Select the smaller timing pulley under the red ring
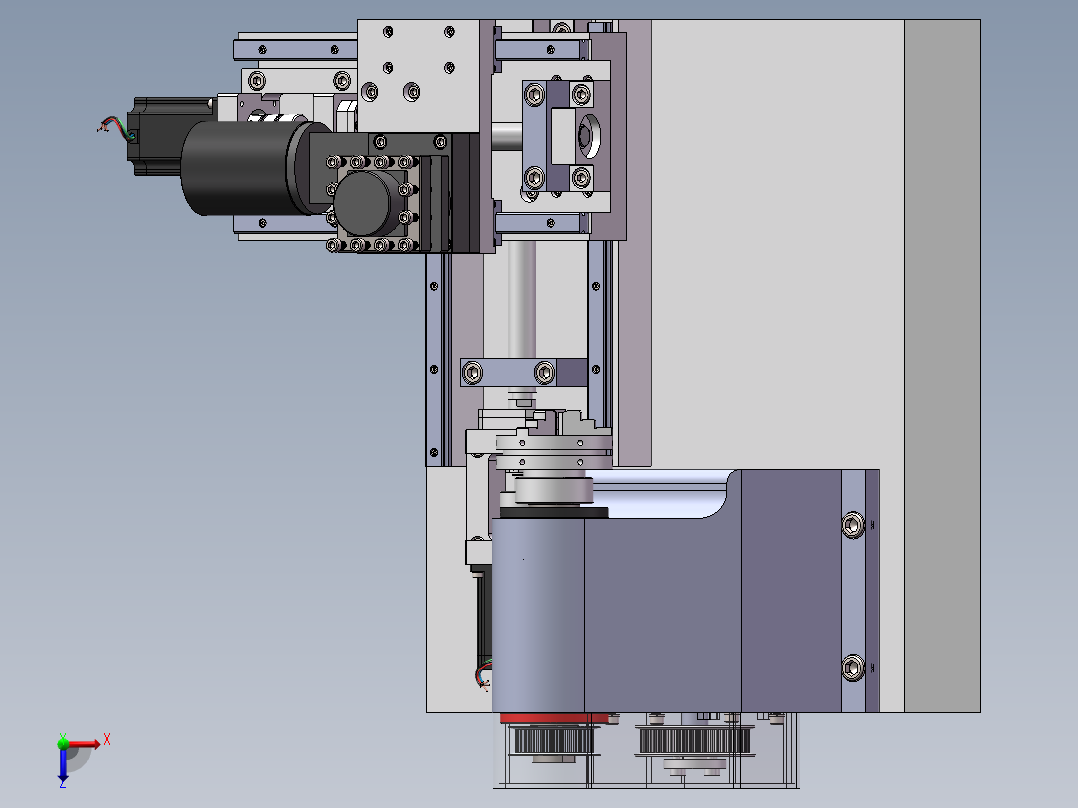 click(x=554, y=740)
